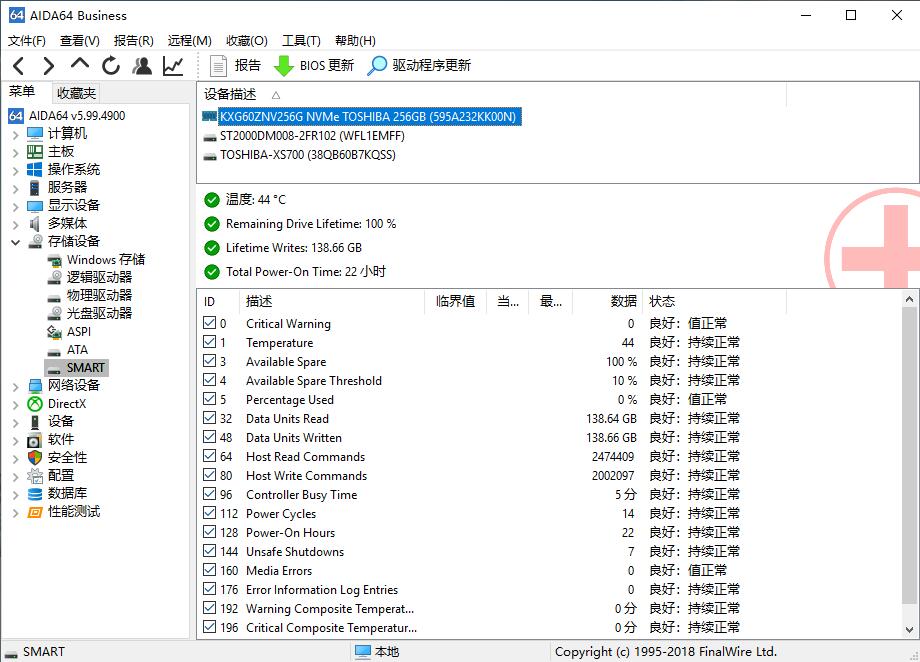This screenshot has height=662, width=920.
Task: Select the DirectX Xbox-logo item
Action: point(57,404)
